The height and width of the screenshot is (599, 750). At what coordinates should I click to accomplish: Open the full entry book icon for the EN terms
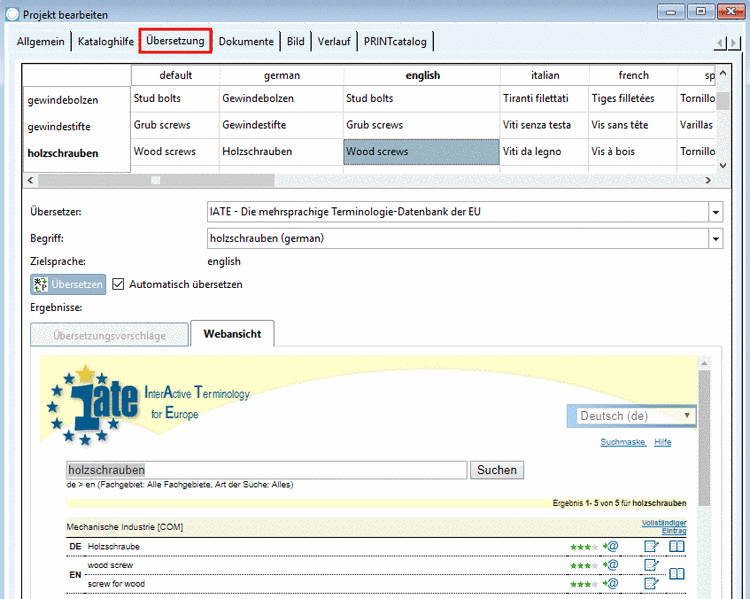pos(676,573)
